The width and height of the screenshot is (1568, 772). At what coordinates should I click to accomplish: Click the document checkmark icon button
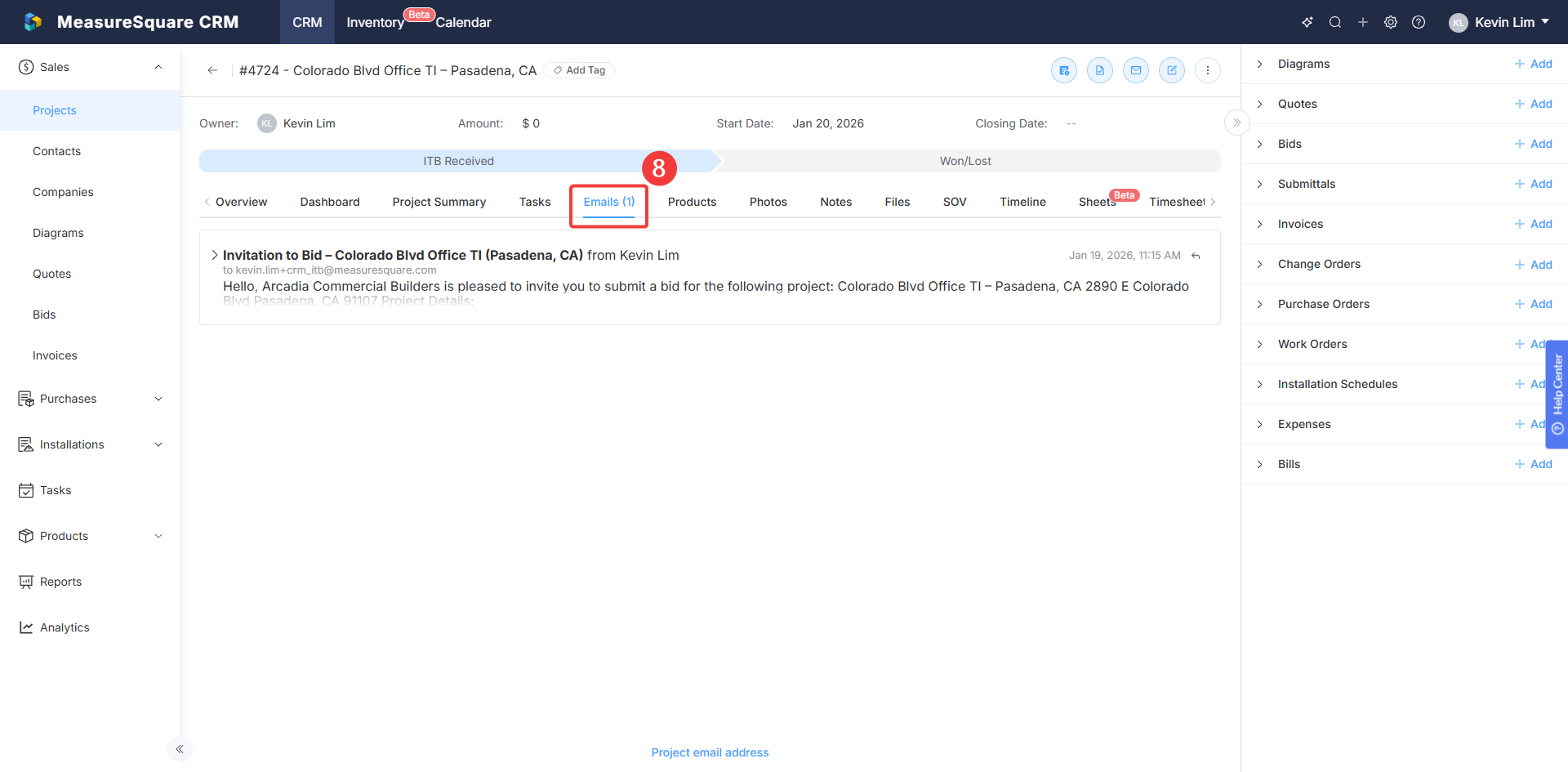point(1100,70)
